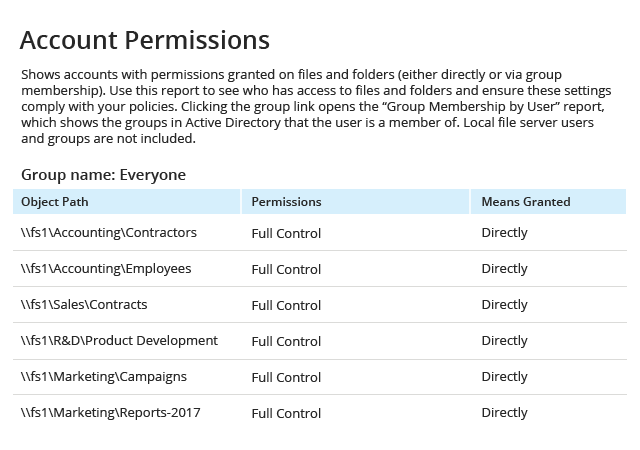Click the report description paragraph

click(316, 107)
